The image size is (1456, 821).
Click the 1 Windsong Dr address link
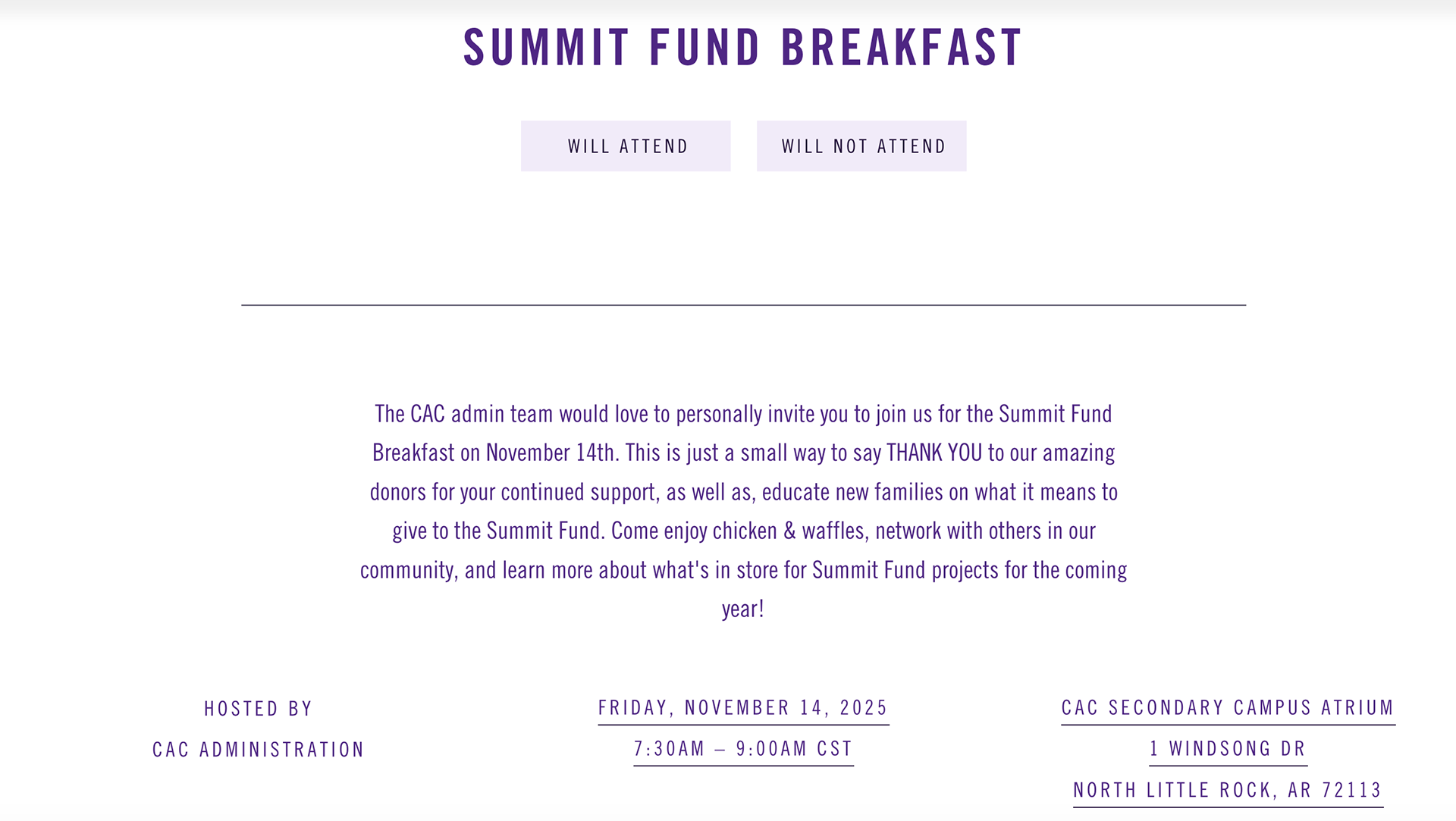1228,749
